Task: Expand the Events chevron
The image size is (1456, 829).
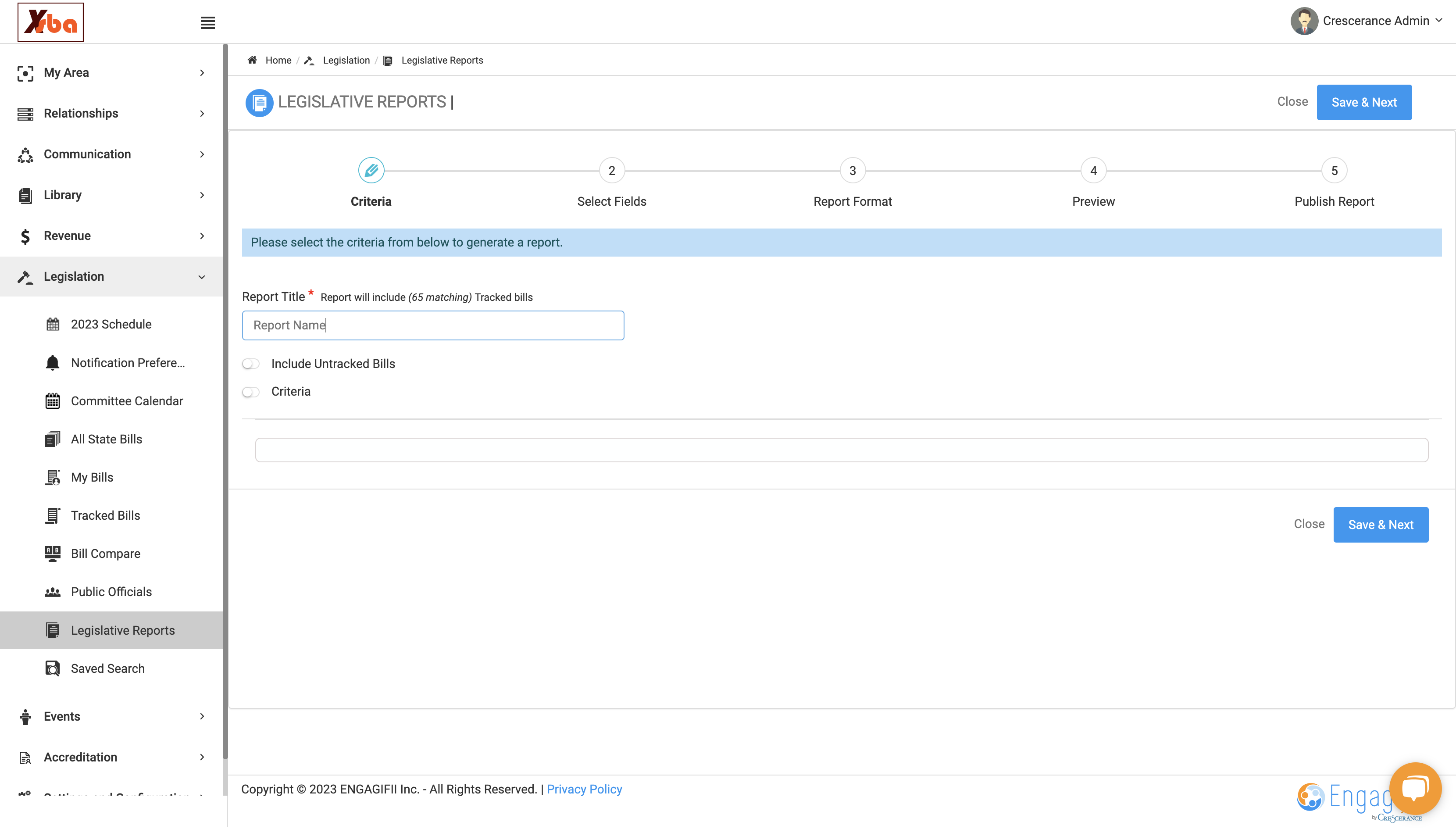Action: pyautogui.click(x=202, y=716)
